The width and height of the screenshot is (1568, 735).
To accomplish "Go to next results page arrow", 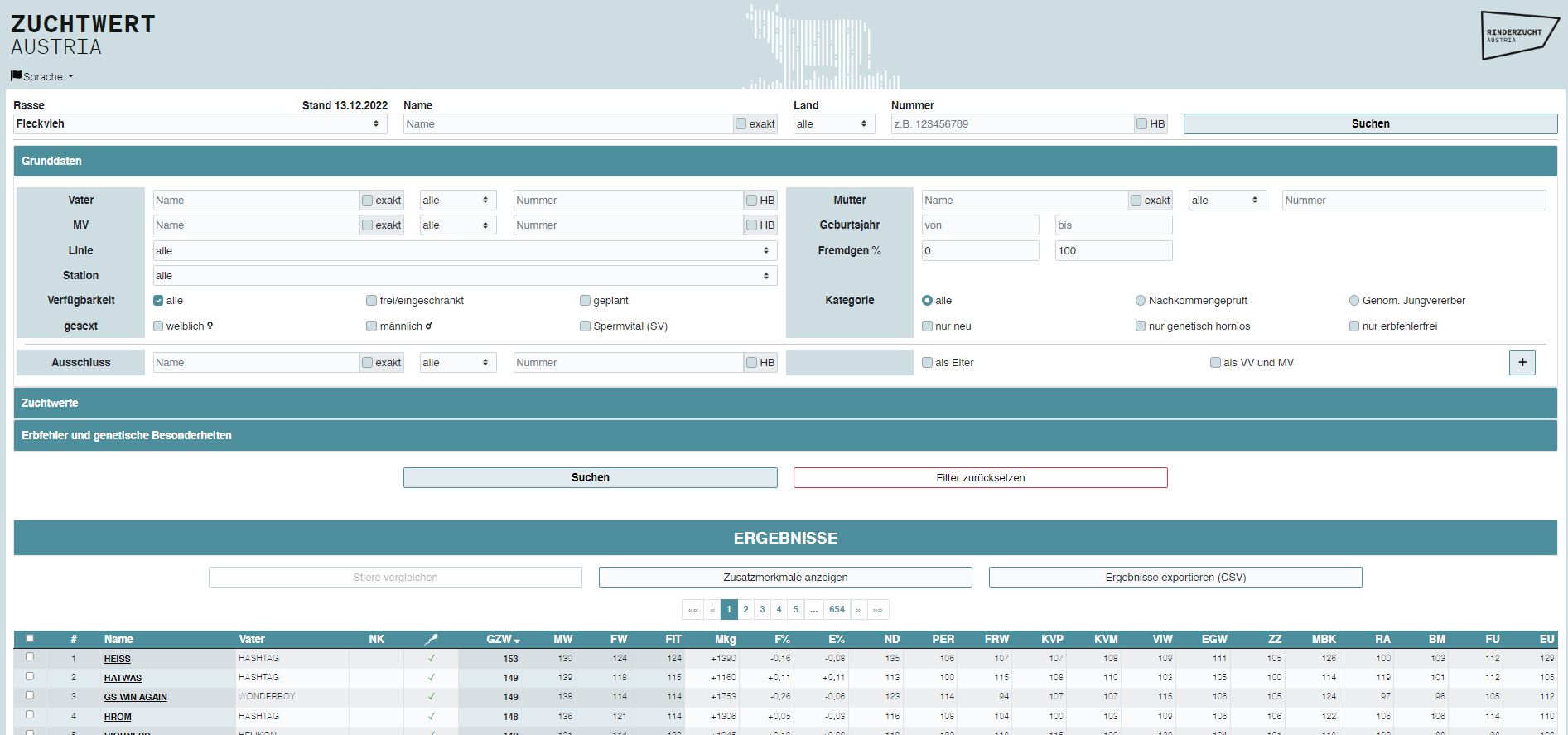I will coord(858,609).
